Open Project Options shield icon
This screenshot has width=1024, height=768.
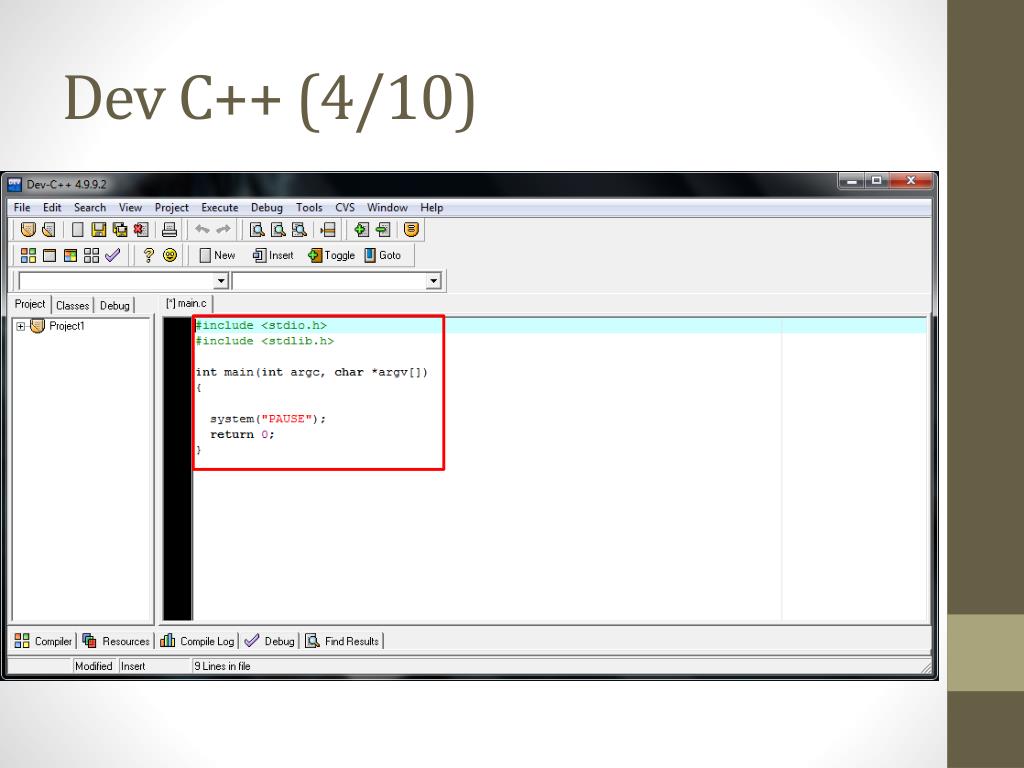coord(411,229)
